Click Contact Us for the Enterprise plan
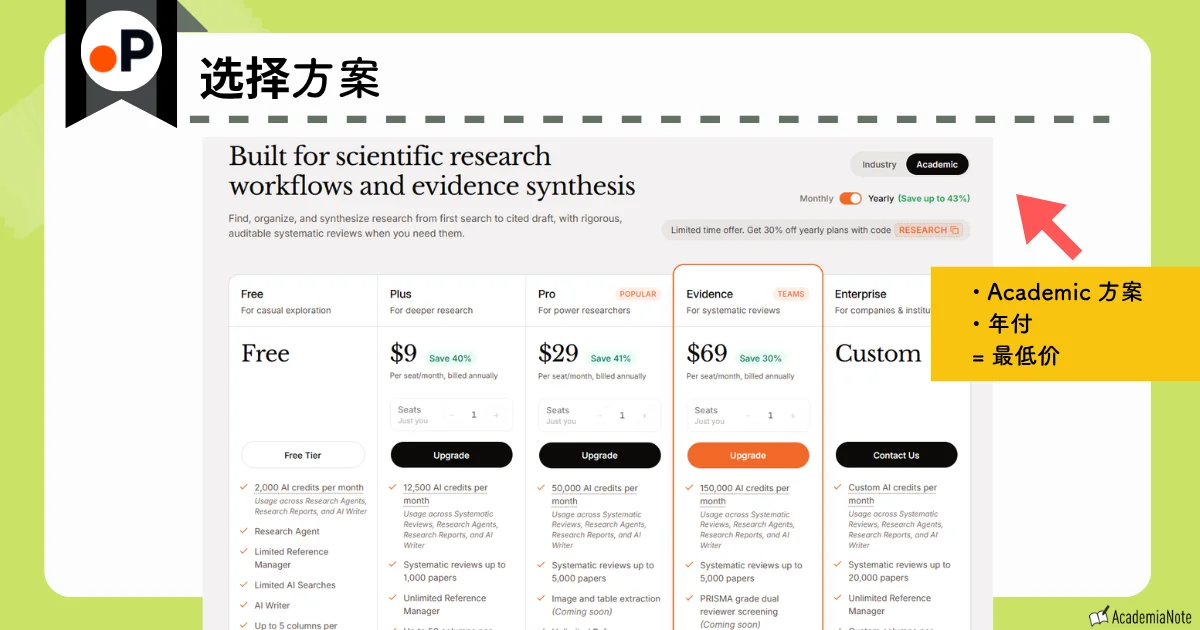1200x630 pixels. point(896,455)
